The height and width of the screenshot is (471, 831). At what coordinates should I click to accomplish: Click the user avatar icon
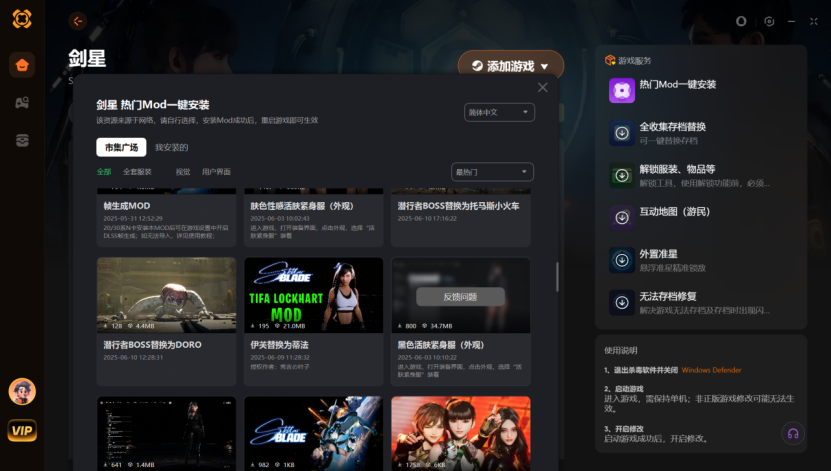[x=22, y=392]
